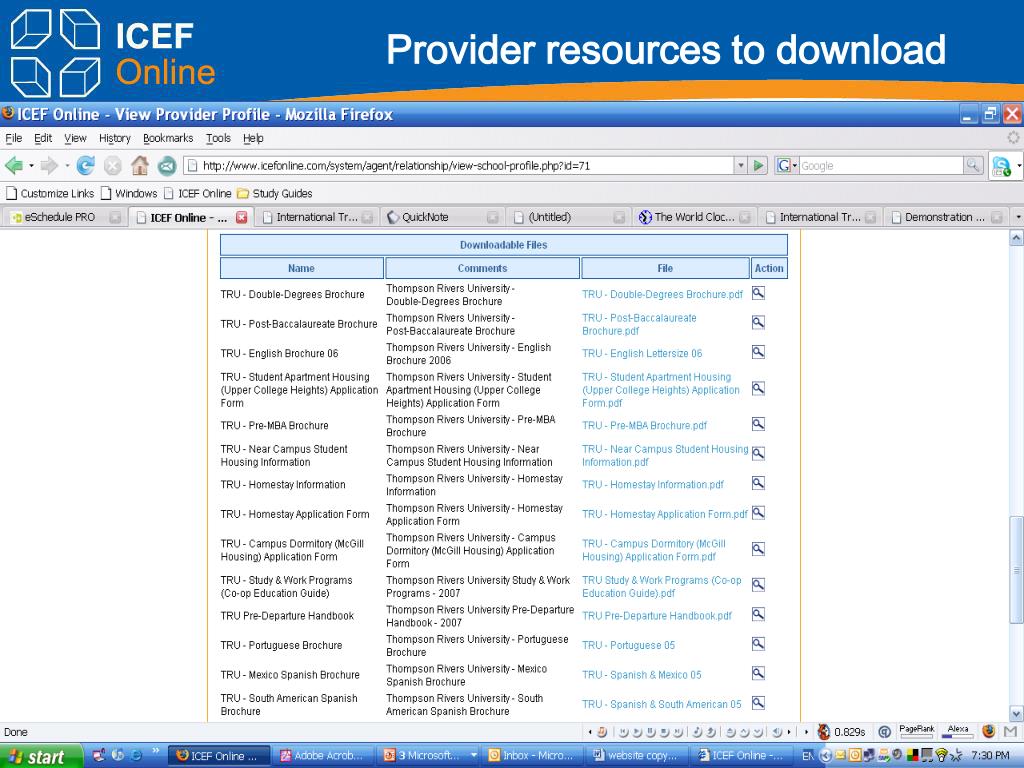The image size is (1024, 768).
Task: Open the Bookmarks menu
Action: pos(168,138)
